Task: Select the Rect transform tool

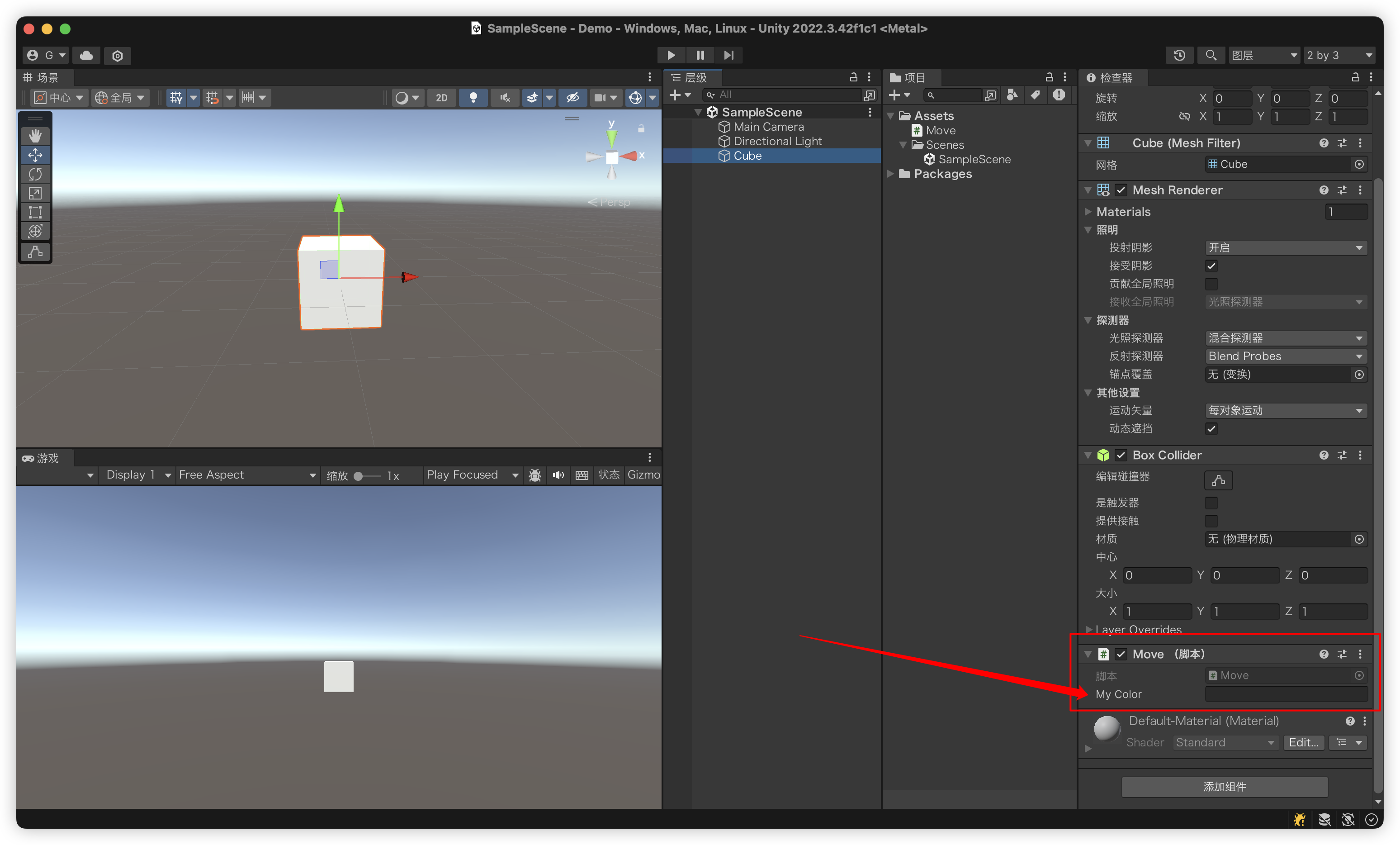Action: click(35, 212)
